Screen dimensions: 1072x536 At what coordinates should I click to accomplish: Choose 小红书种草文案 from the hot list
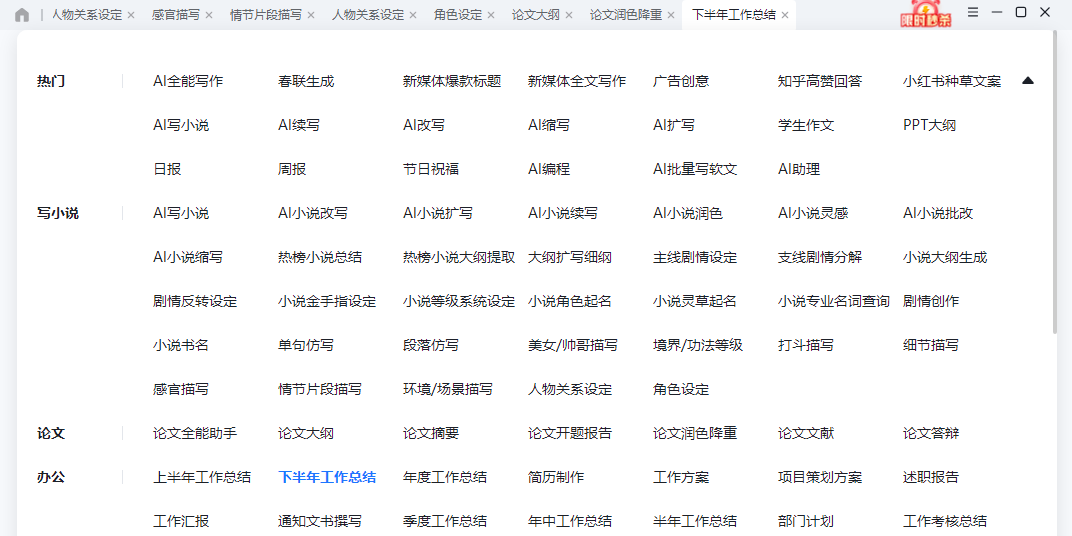pos(951,81)
